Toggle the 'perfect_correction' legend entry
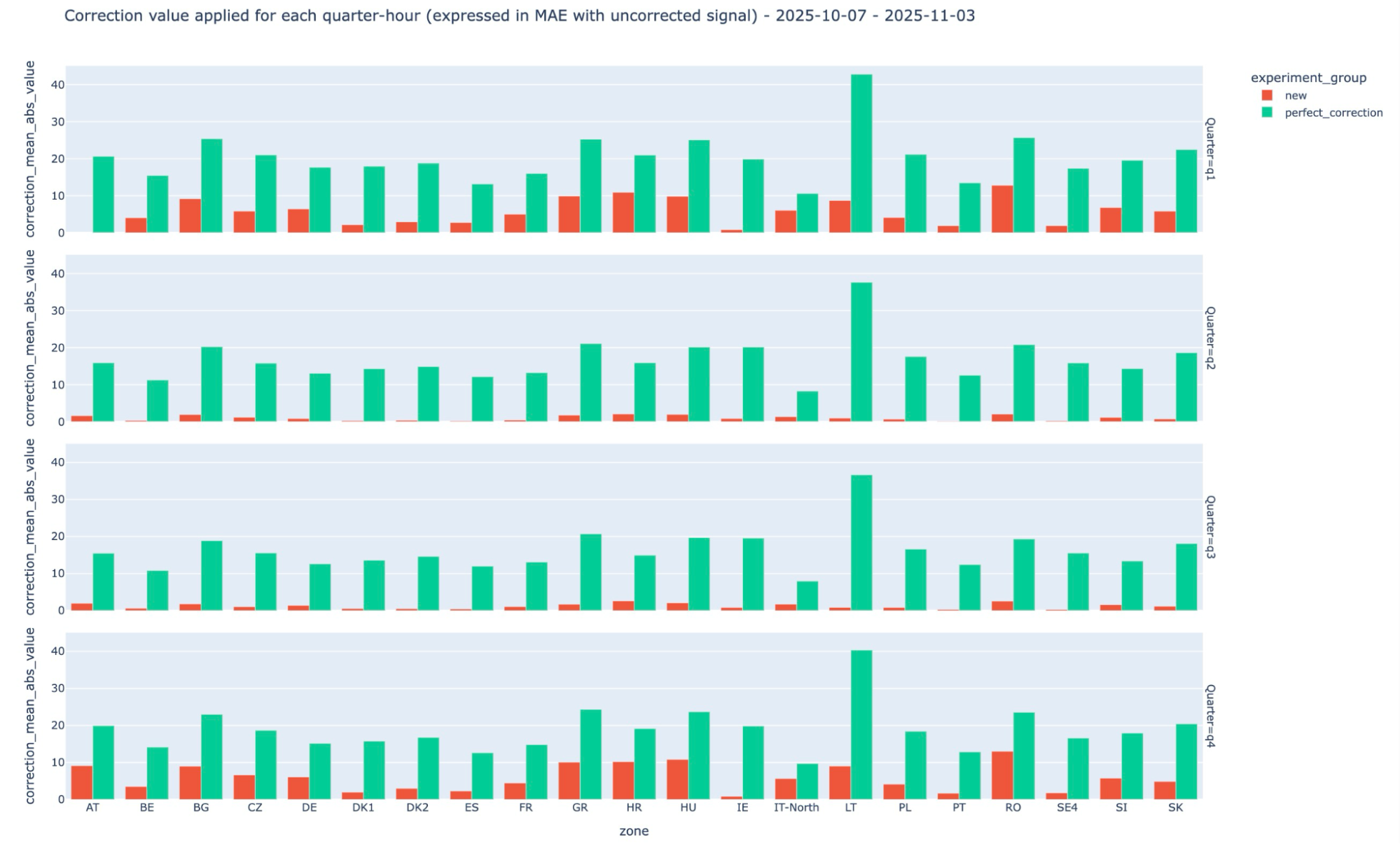This screenshot has width=1400, height=844. click(1333, 113)
